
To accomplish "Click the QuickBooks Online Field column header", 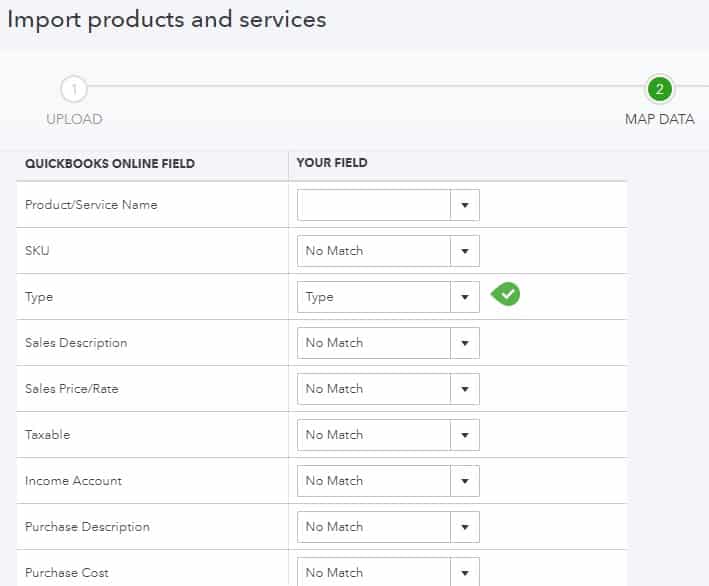I will coord(110,164).
